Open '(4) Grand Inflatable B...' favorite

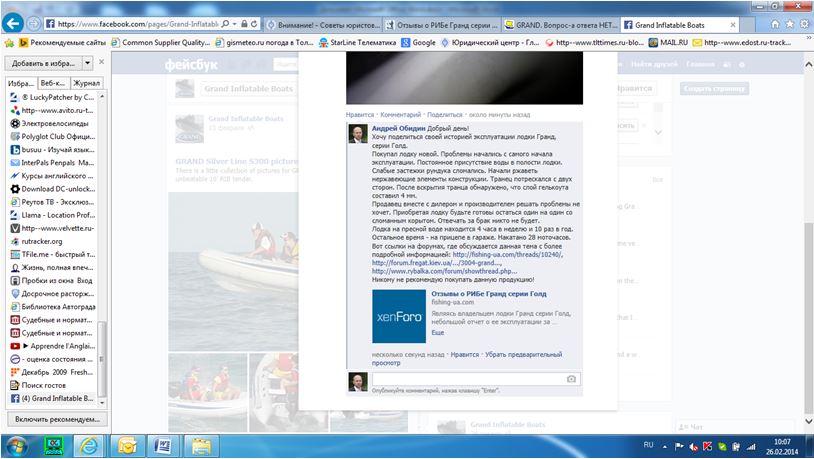pos(53,398)
